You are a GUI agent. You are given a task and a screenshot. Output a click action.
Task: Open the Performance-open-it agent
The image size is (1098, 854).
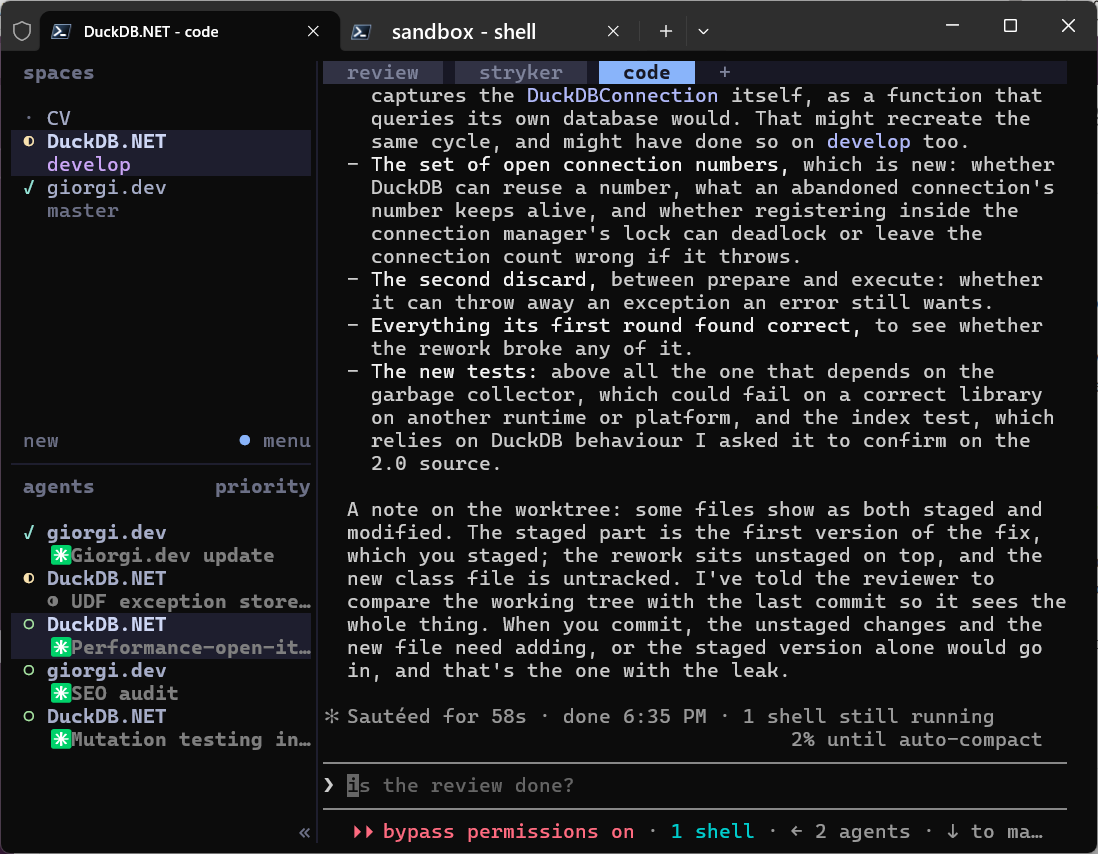point(190,648)
